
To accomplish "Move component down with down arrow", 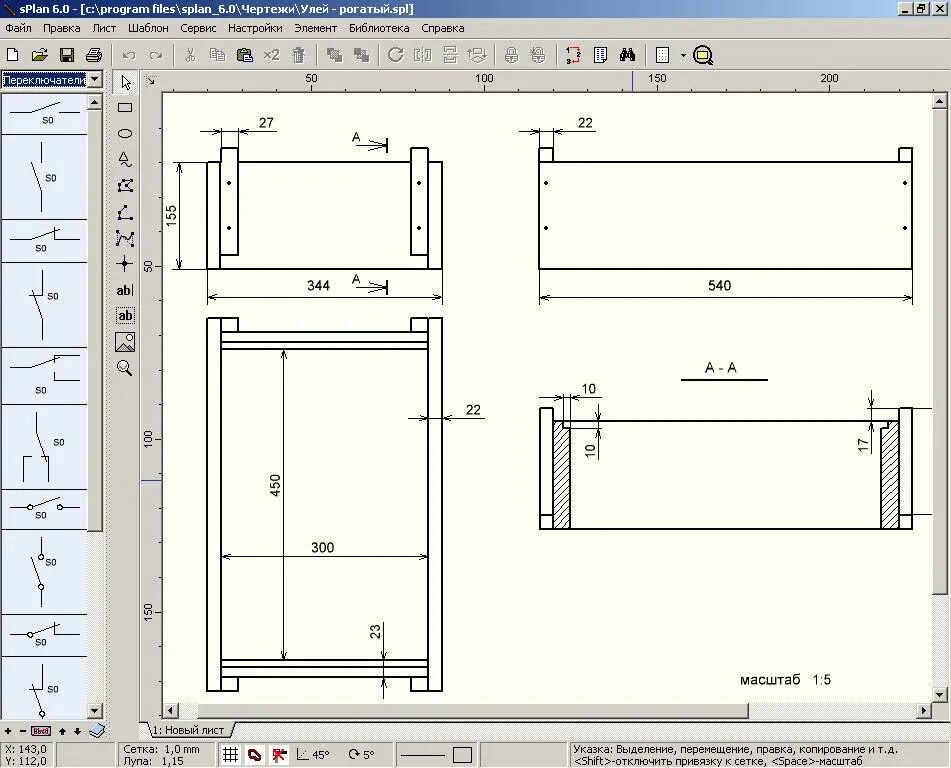I will click(x=77, y=731).
